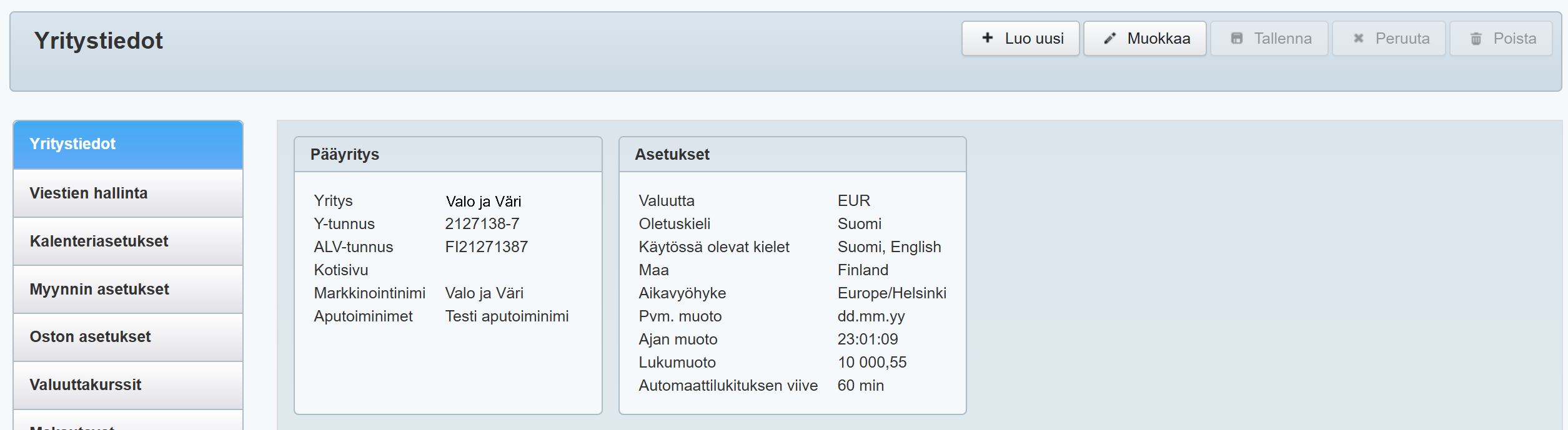Click the Testi aputoiminimi value

click(x=506, y=316)
